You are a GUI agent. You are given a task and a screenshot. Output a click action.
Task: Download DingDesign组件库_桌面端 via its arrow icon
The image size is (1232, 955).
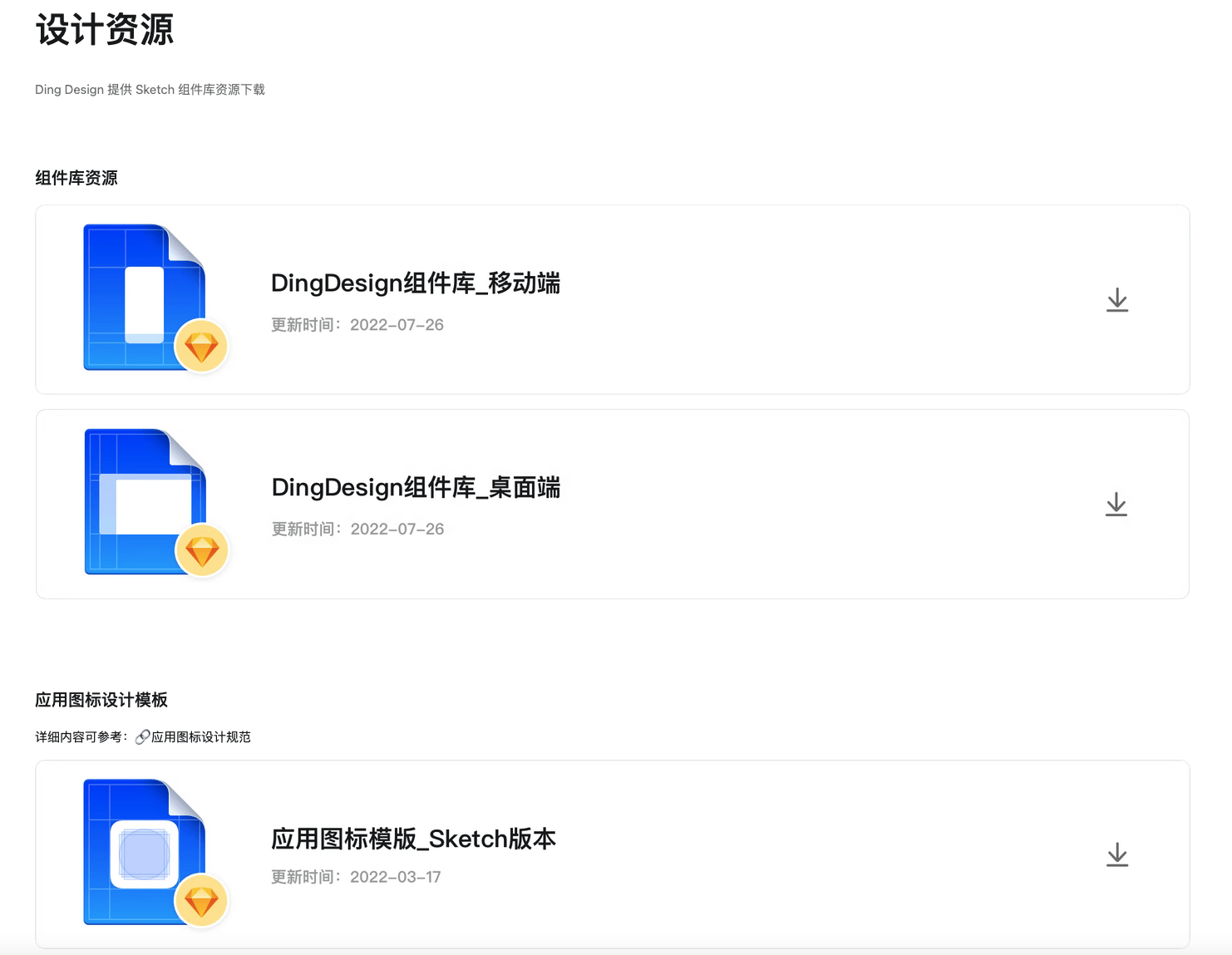click(x=1116, y=505)
